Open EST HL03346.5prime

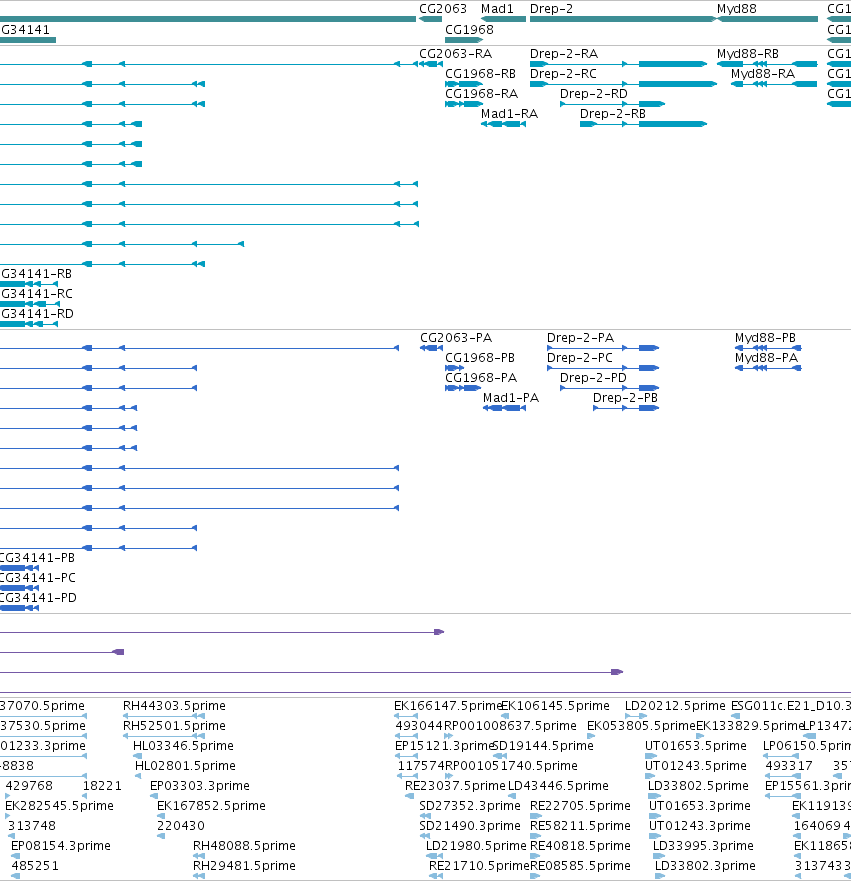coord(183,746)
